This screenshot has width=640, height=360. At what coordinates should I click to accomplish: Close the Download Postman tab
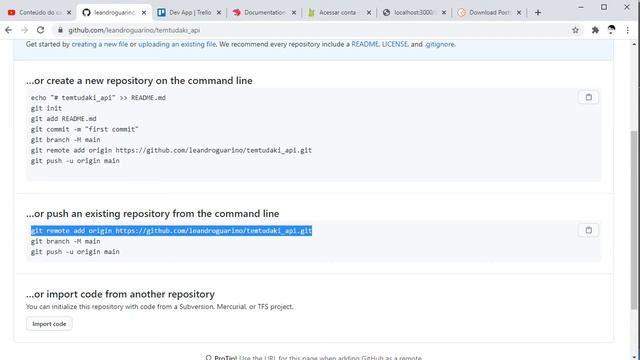pos(519,13)
